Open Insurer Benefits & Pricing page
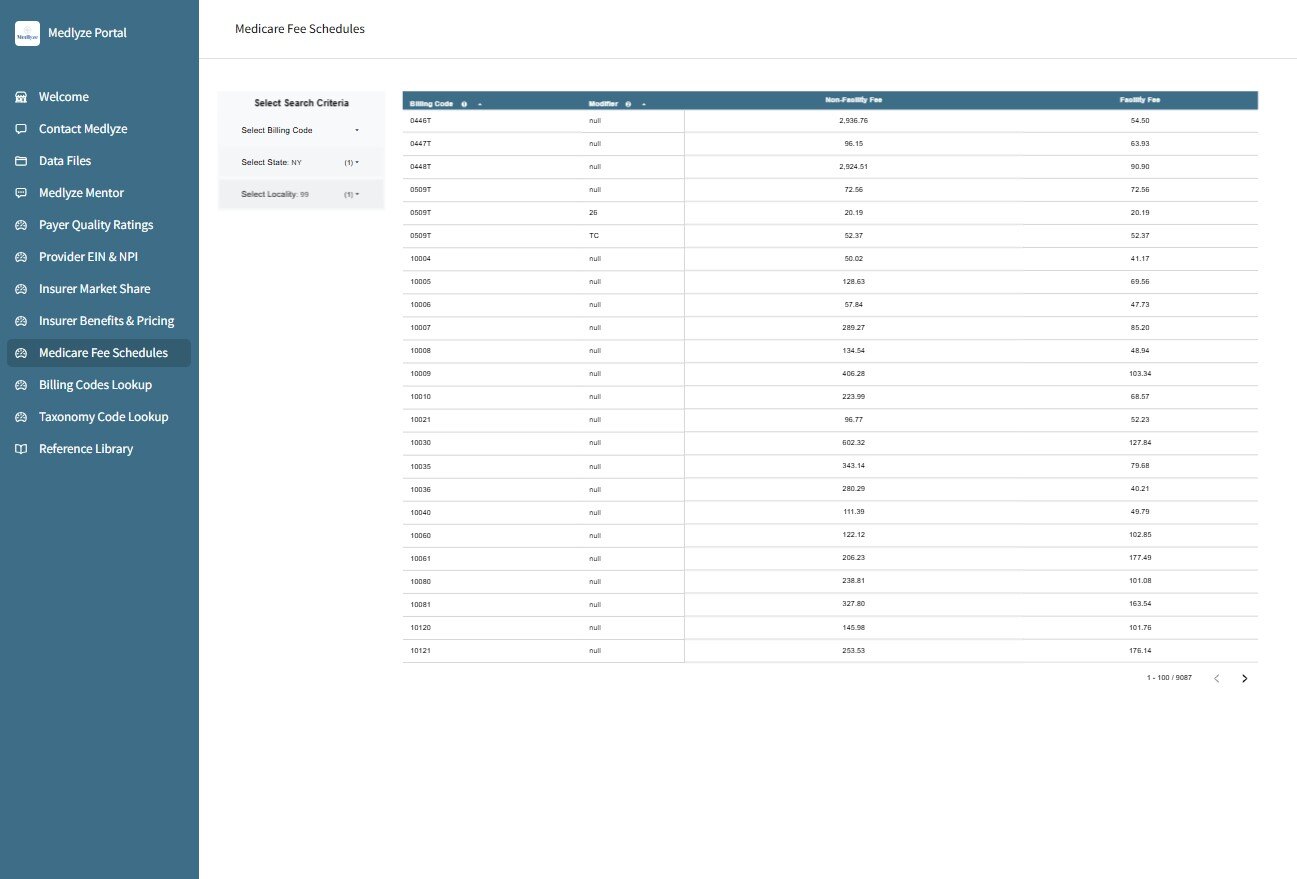Image resolution: width=1297 pixels, height=879 pixels. pos(98,321)
